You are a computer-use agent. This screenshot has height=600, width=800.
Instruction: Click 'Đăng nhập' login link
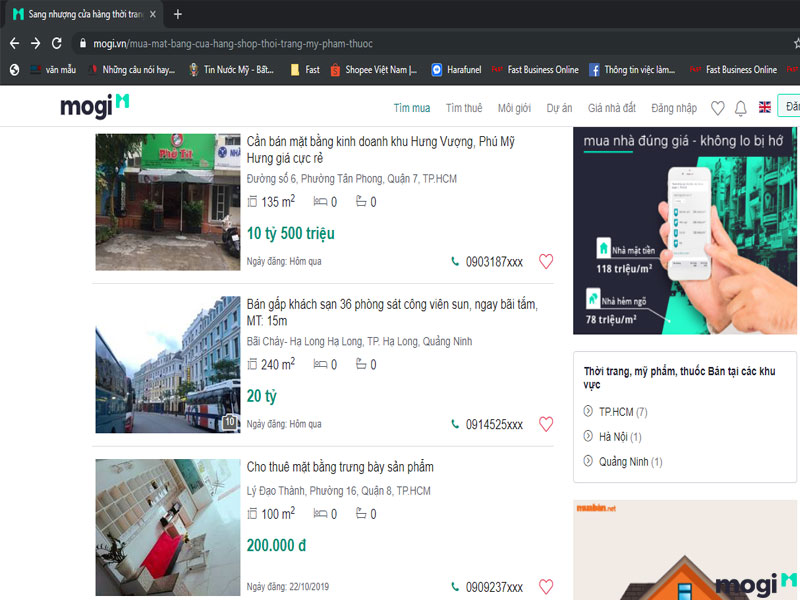click(674, 108)
